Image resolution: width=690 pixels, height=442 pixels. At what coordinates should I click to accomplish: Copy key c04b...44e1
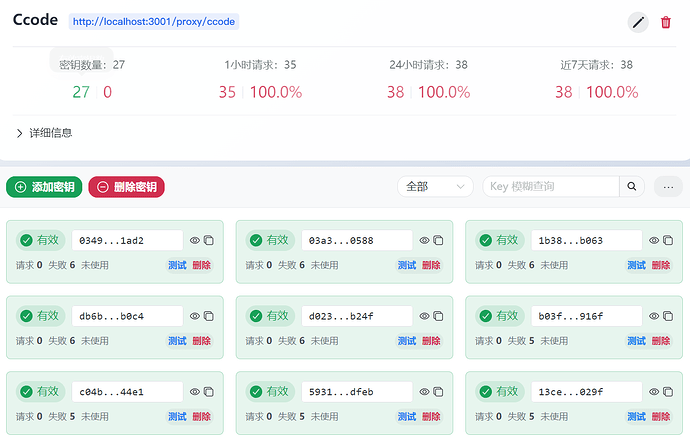tap(209, 392)
